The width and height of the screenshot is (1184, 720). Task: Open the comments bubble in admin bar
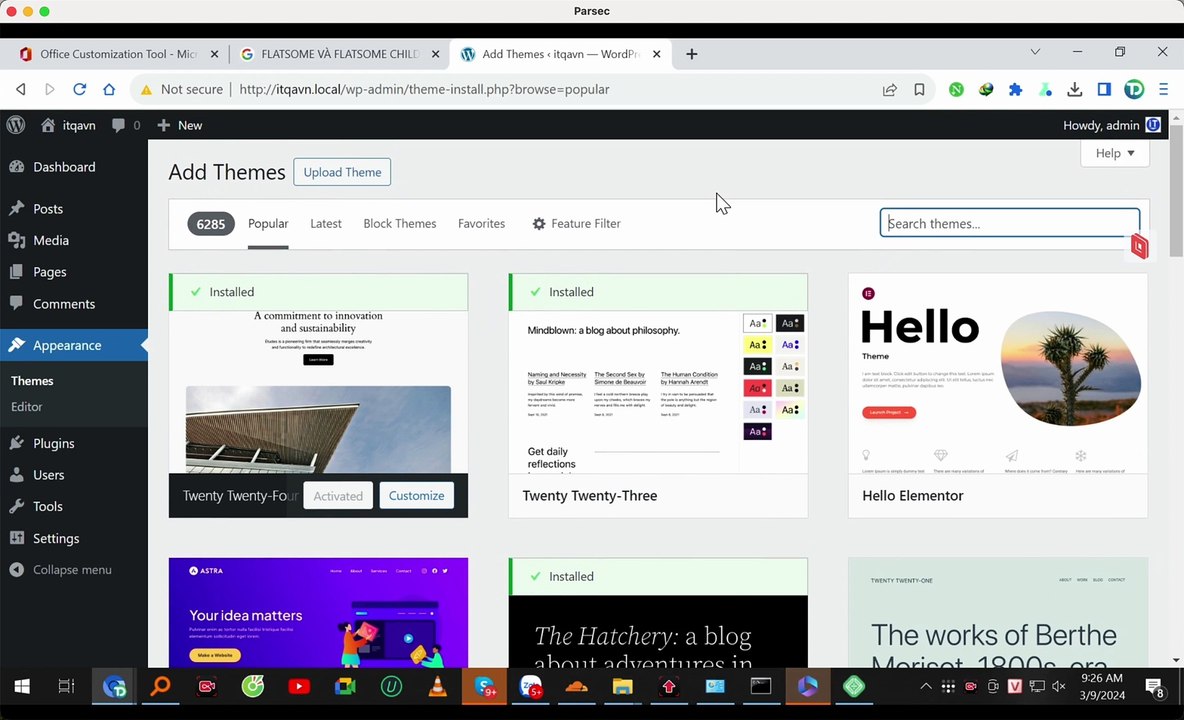[125, 125]
